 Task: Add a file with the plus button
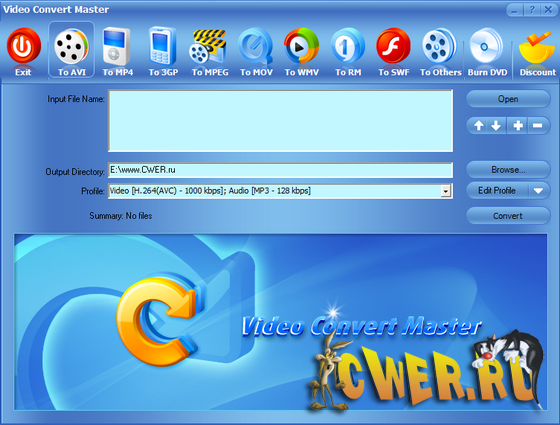tap(518, 126)
